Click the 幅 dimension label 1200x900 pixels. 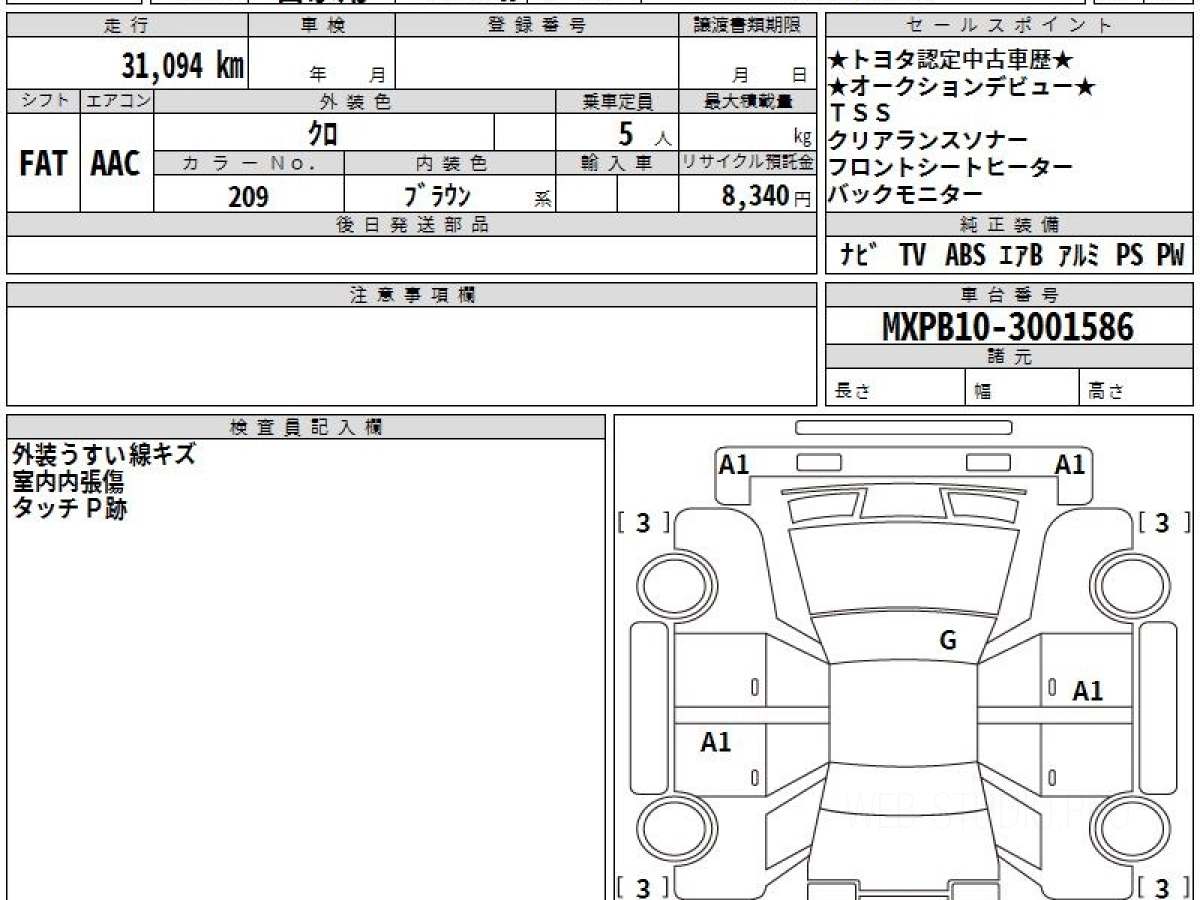983,391
